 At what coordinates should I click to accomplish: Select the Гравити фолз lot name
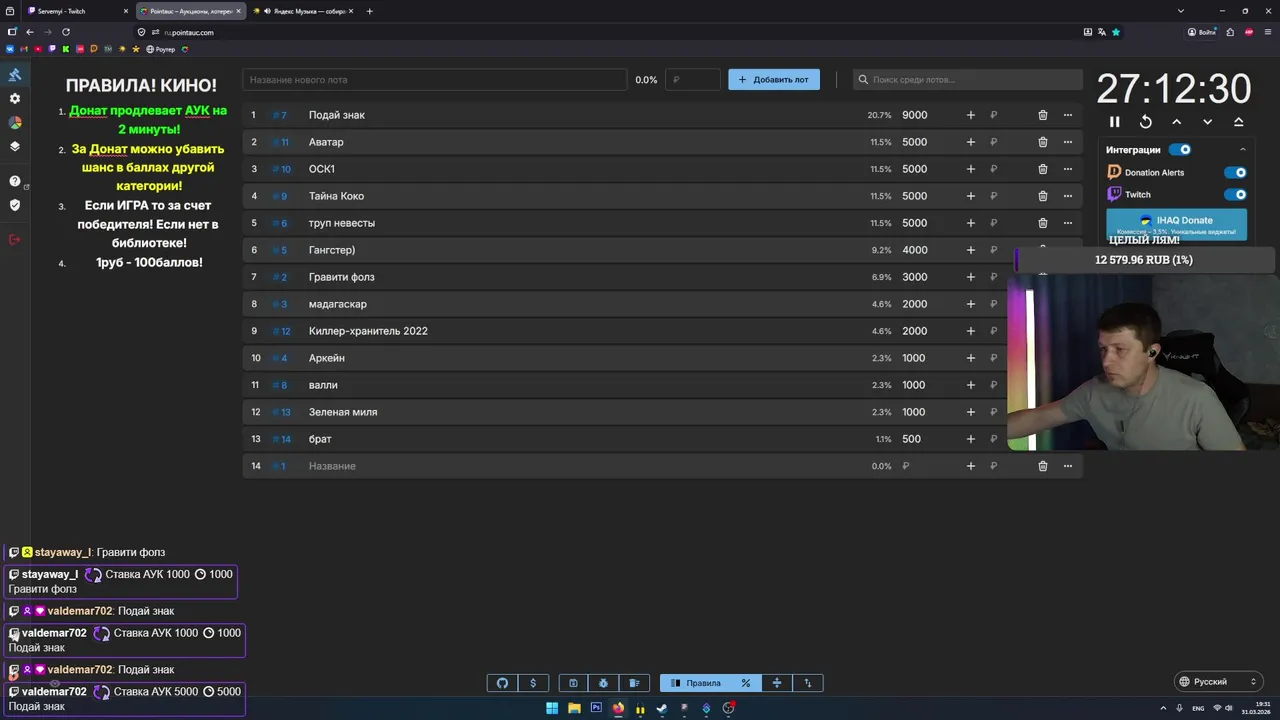pyautogui.click(x=342, y=277)
